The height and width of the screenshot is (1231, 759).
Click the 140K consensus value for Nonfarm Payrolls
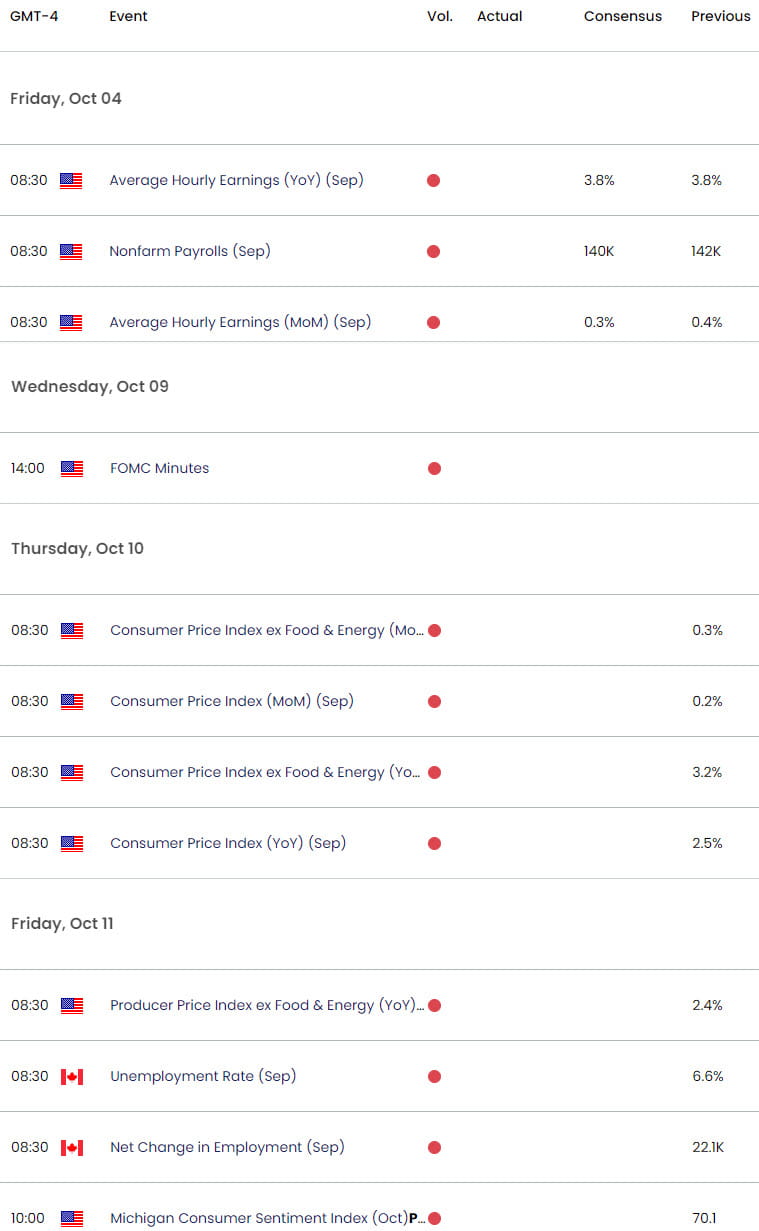point(598,251)
